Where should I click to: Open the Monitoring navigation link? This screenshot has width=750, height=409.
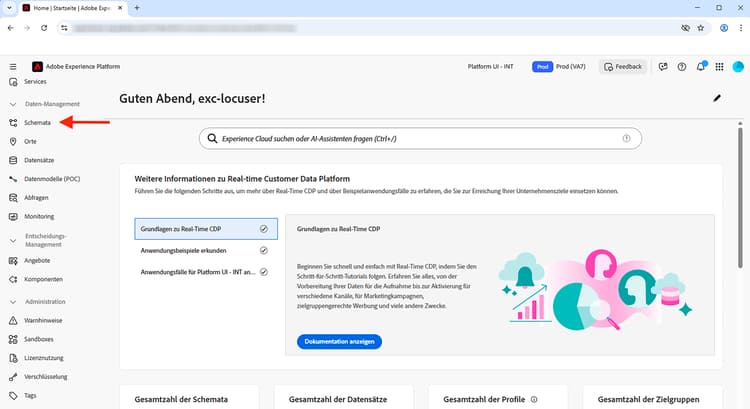tap(39, 217)
